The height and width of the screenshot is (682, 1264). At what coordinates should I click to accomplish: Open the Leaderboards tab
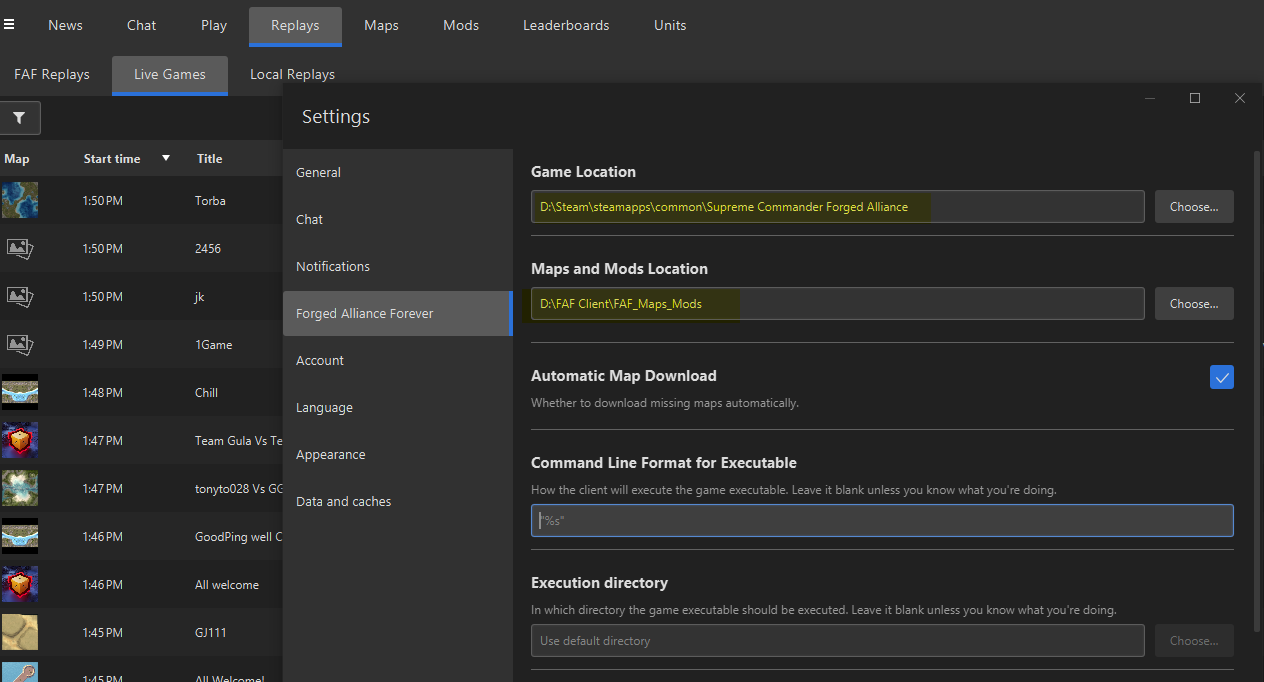(566, 25)
